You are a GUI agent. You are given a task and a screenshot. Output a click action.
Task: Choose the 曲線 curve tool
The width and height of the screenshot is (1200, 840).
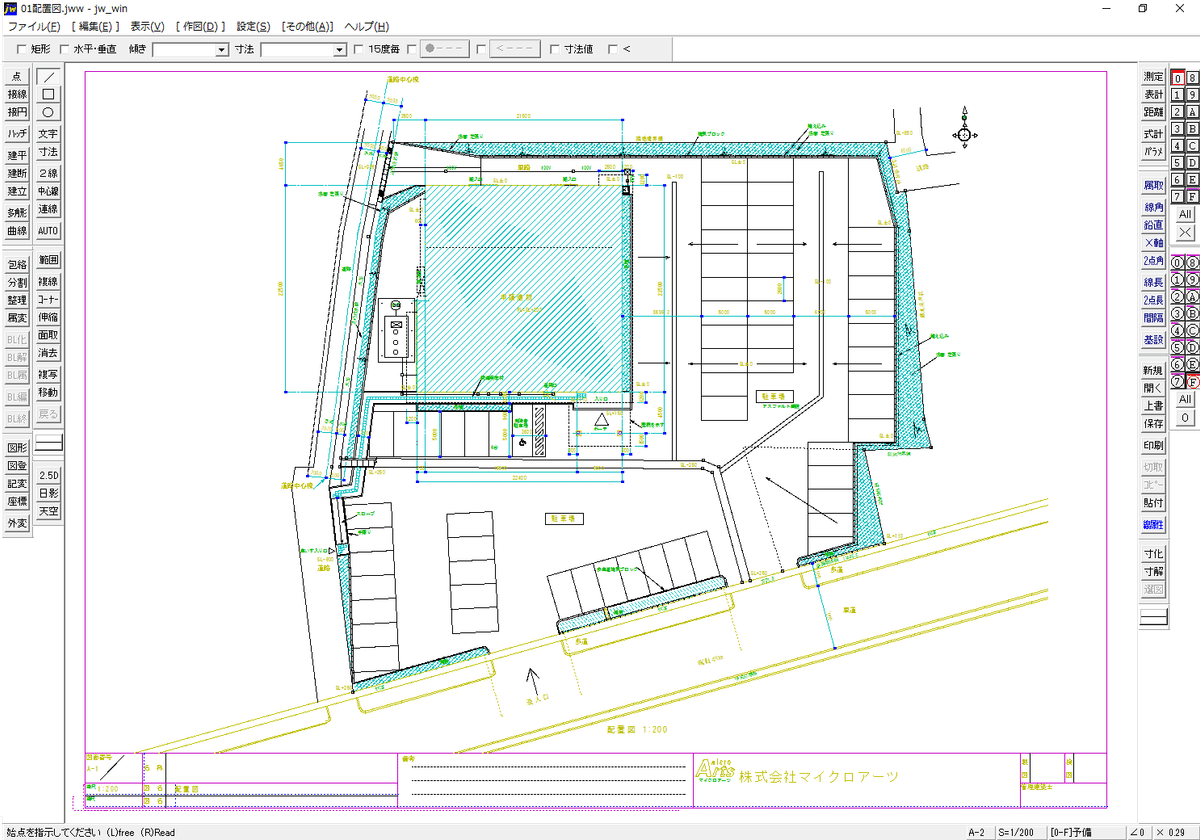click(x=17, y=230)
